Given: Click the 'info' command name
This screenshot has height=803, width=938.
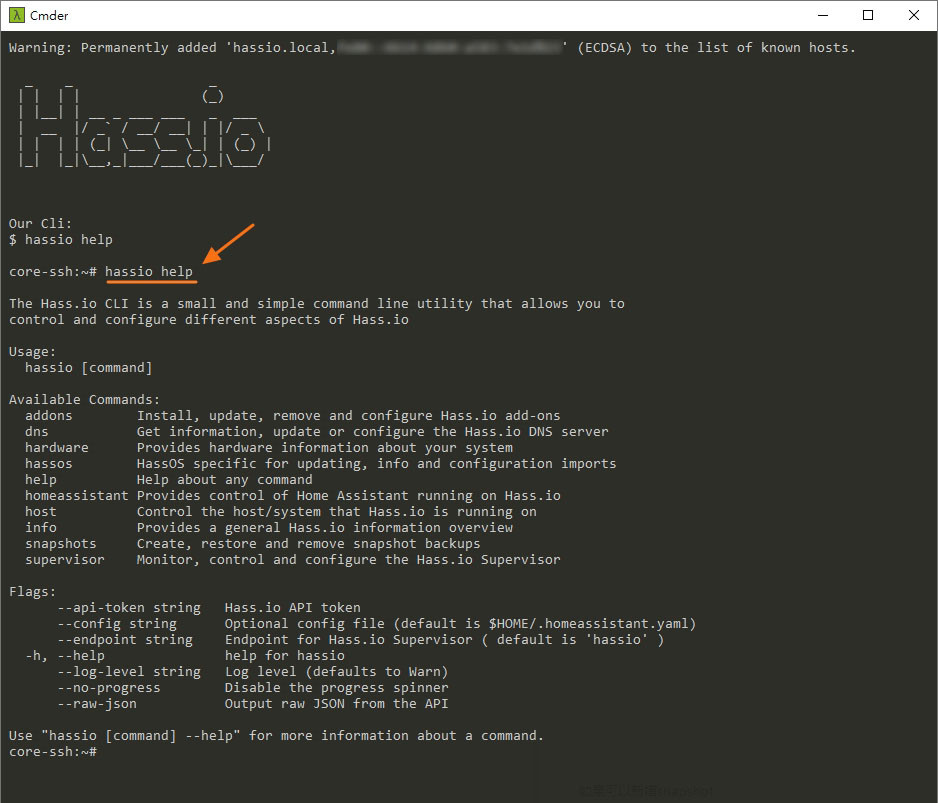Looking at the screenshot, I should pos(41,528).
